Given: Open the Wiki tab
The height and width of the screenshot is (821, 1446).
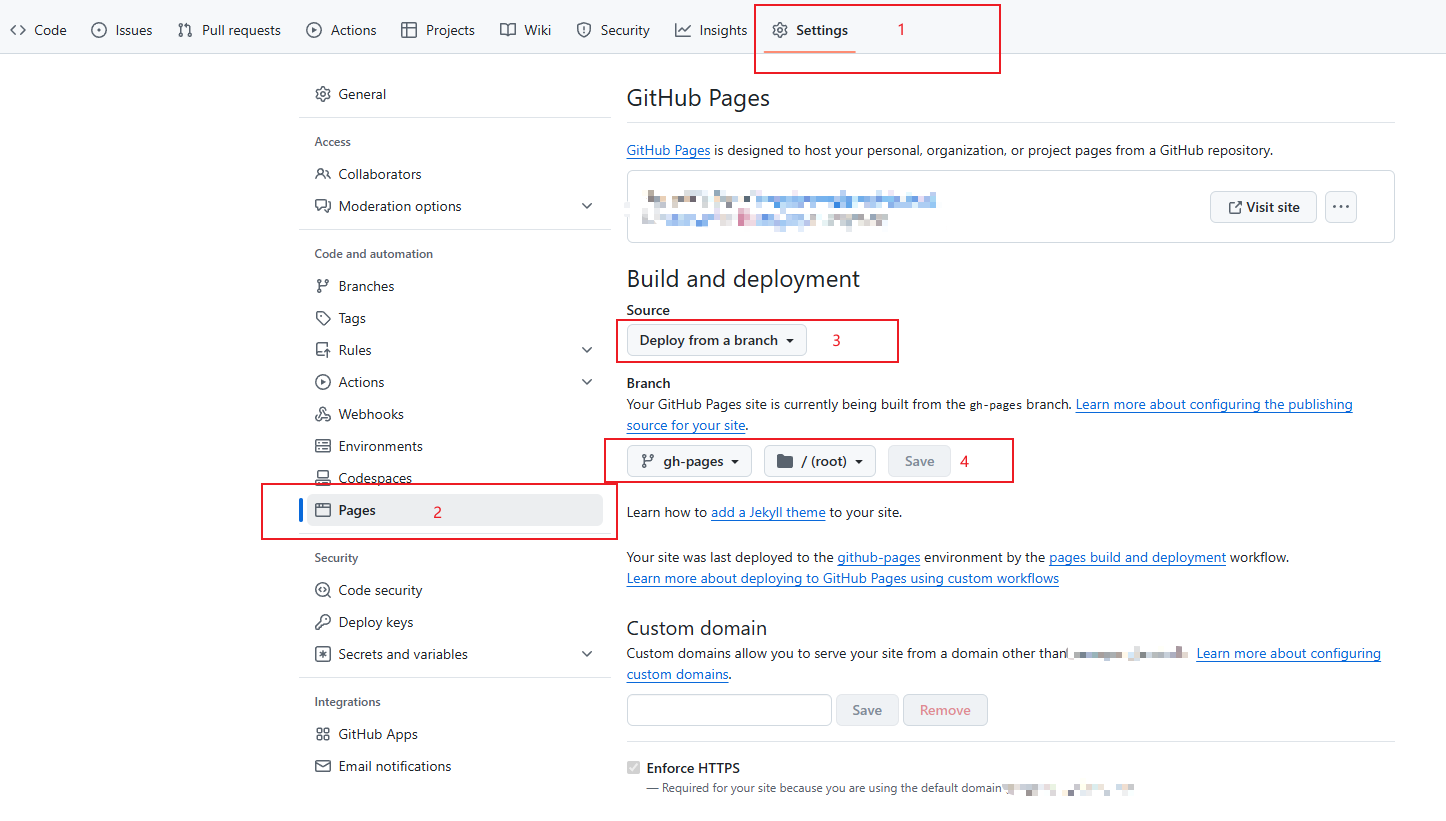Looking at the screenshot, I should [526, 30].
